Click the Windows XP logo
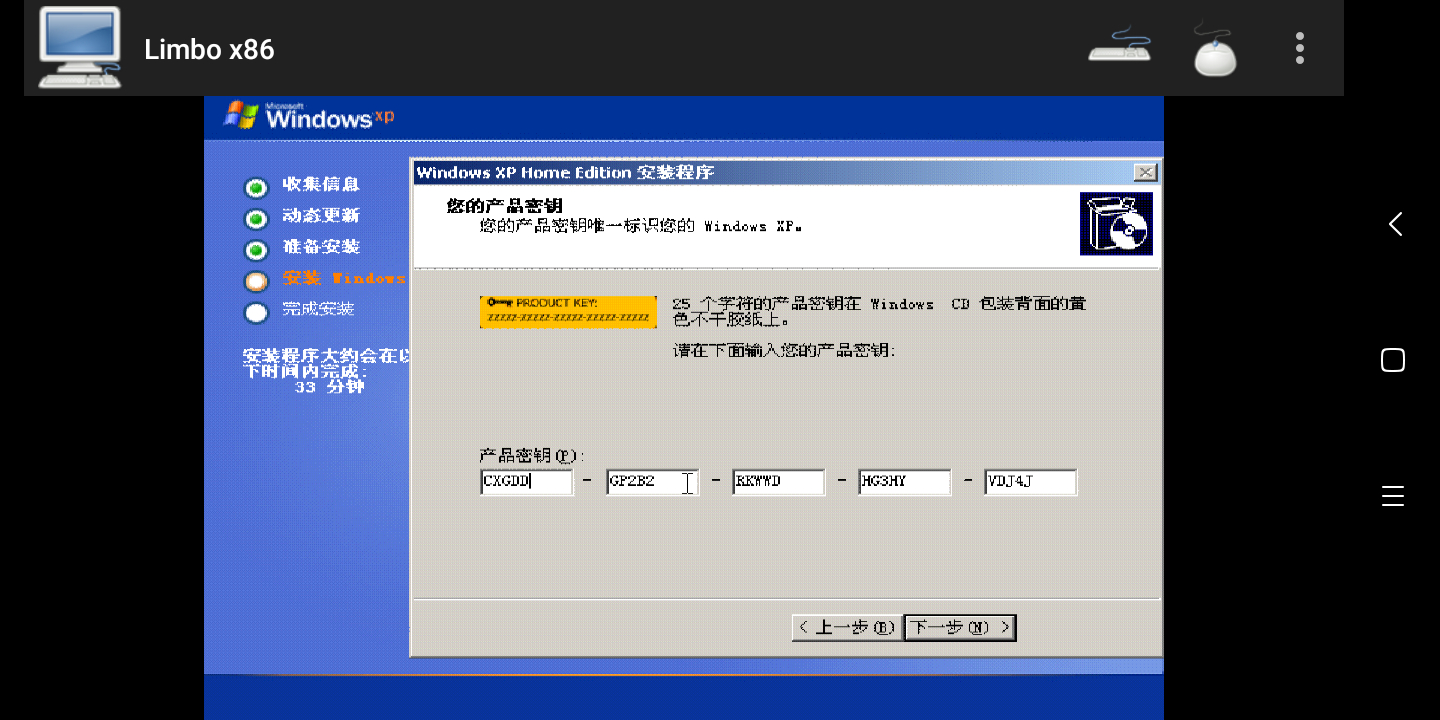This screenshot has height=720, width=1440. [309, 115]
